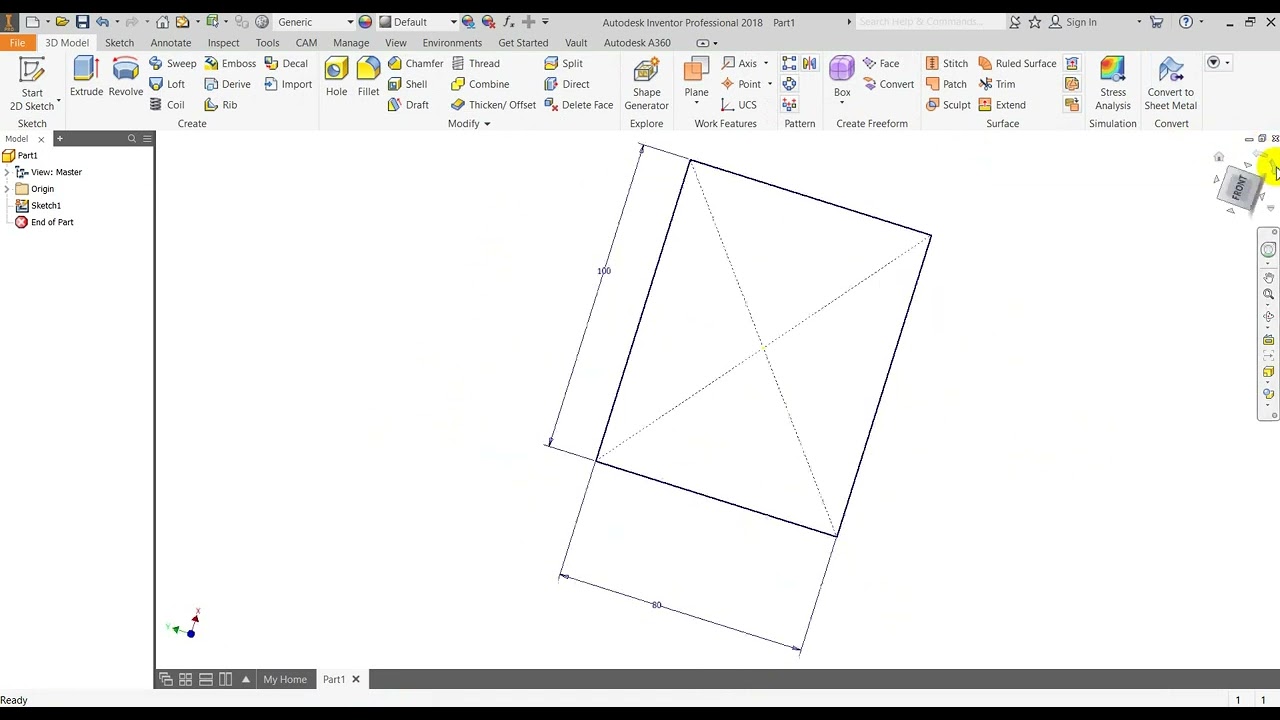Import geometry with Import tool
1280x720 pixels.
click(x=288, y=84)
